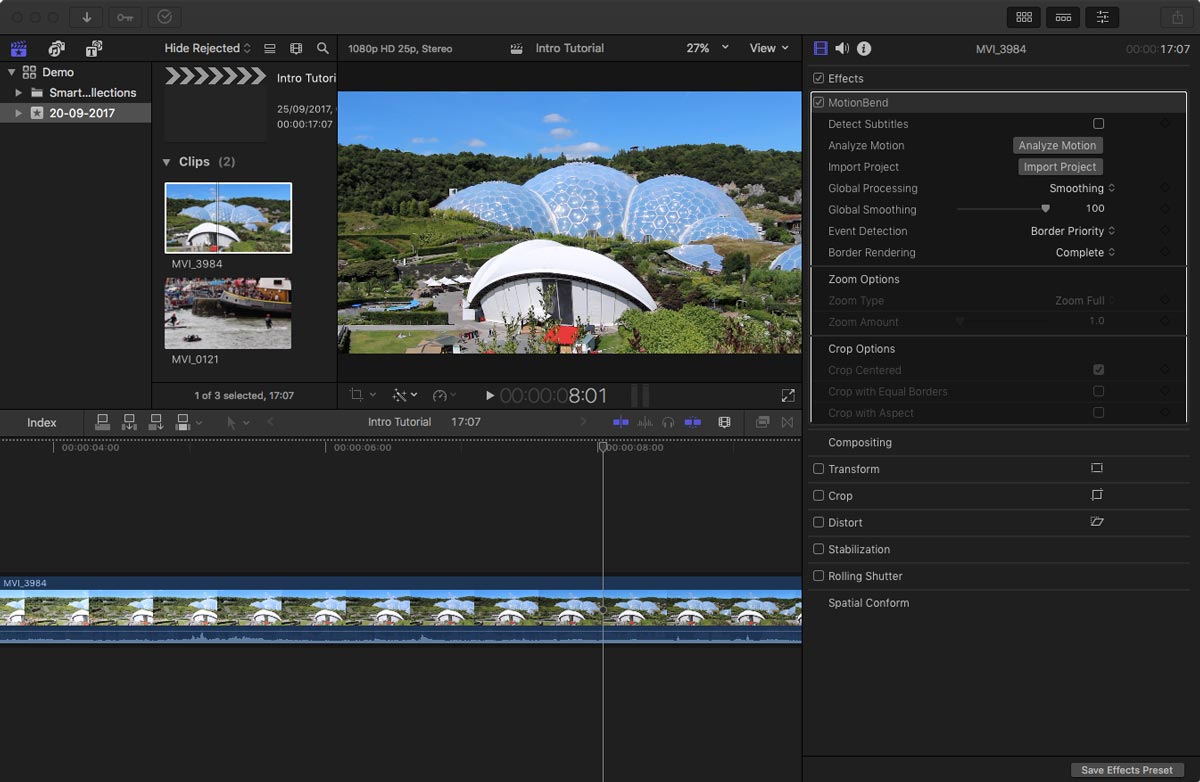
Task: Enter full screen viewer playback
Action: 788,396
